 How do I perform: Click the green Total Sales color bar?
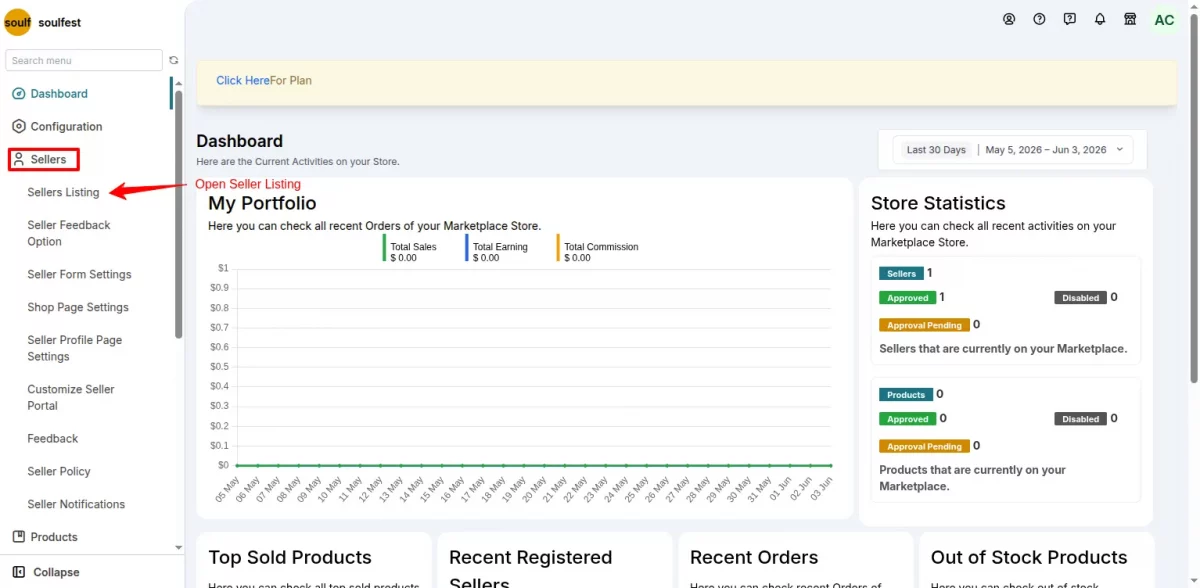tap(384, 248)
